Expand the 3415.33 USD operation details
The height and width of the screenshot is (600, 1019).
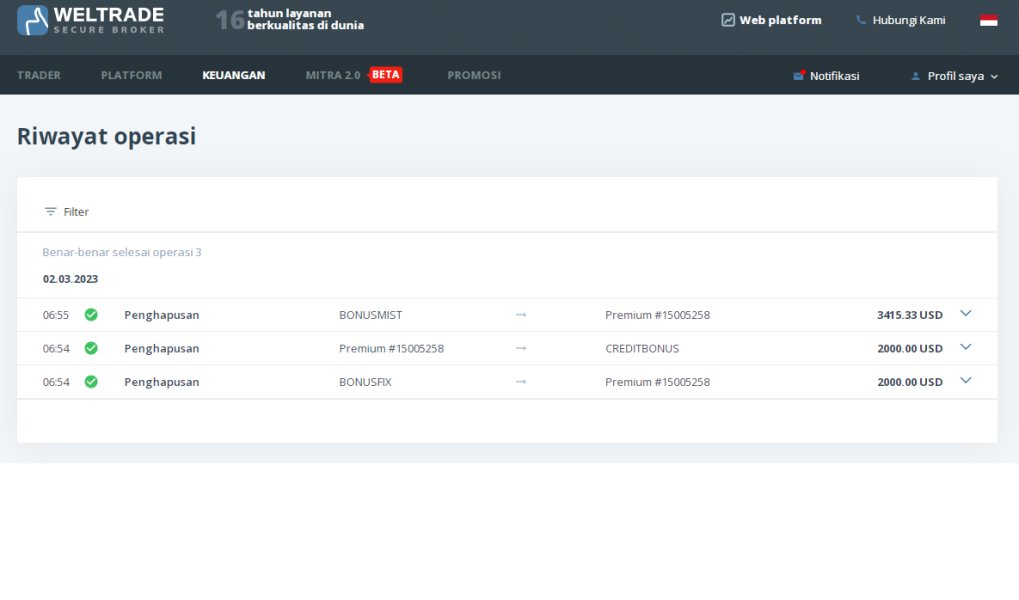point(966,313)
